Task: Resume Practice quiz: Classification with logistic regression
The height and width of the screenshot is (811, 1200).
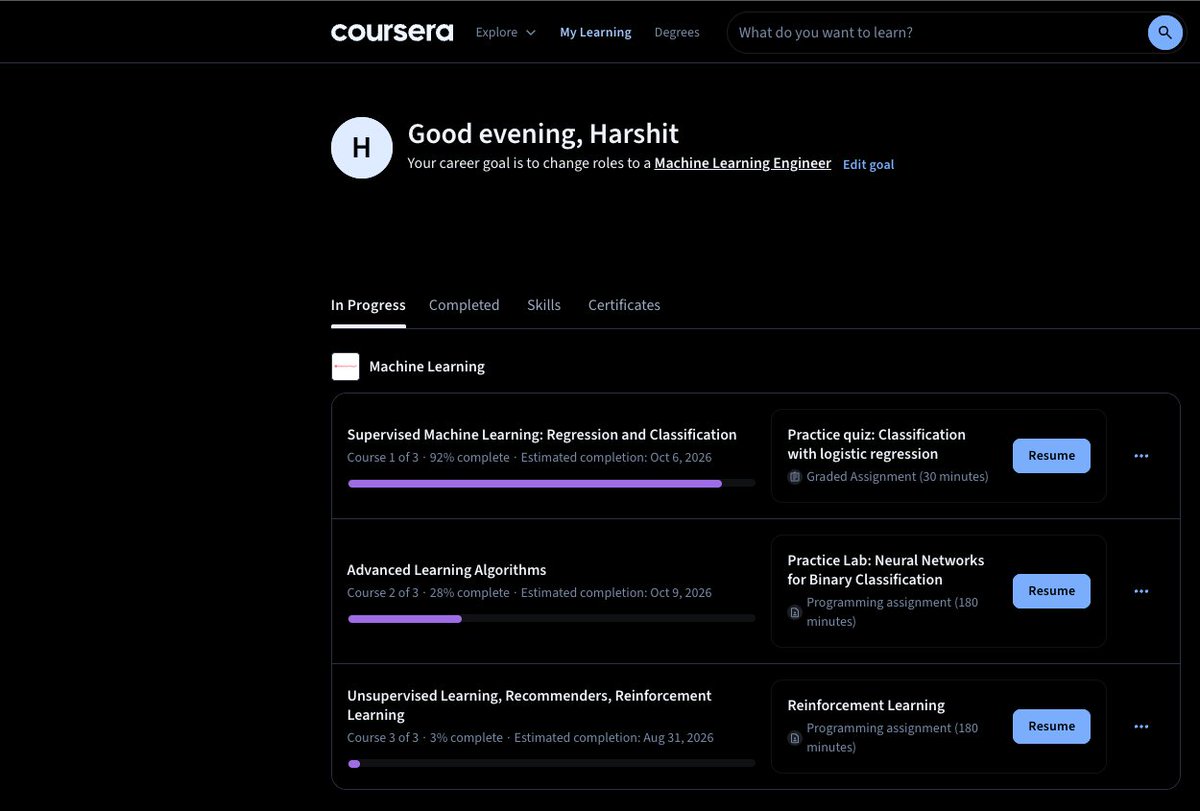Action: click(1051, 456)
